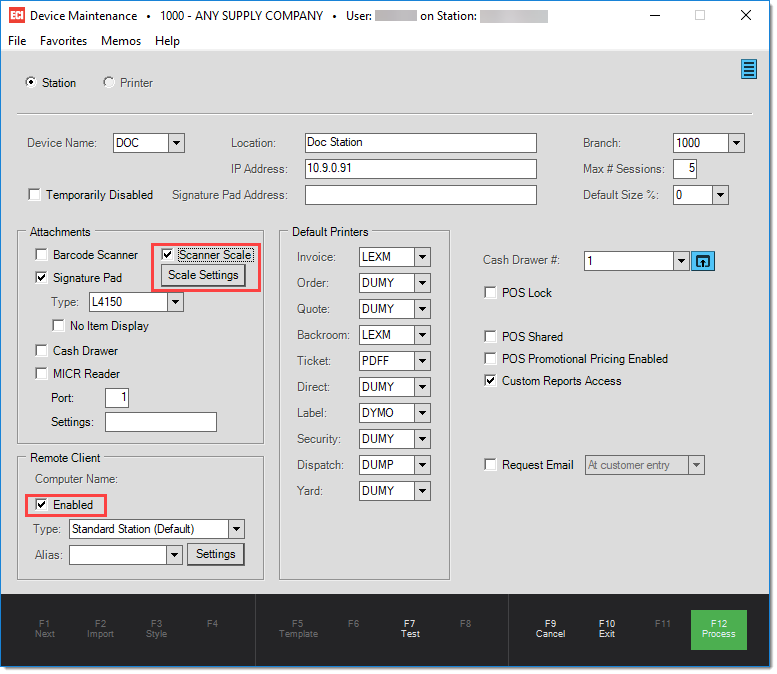
Task: Click the Remote Client Settings button
Action: [217, 556]
